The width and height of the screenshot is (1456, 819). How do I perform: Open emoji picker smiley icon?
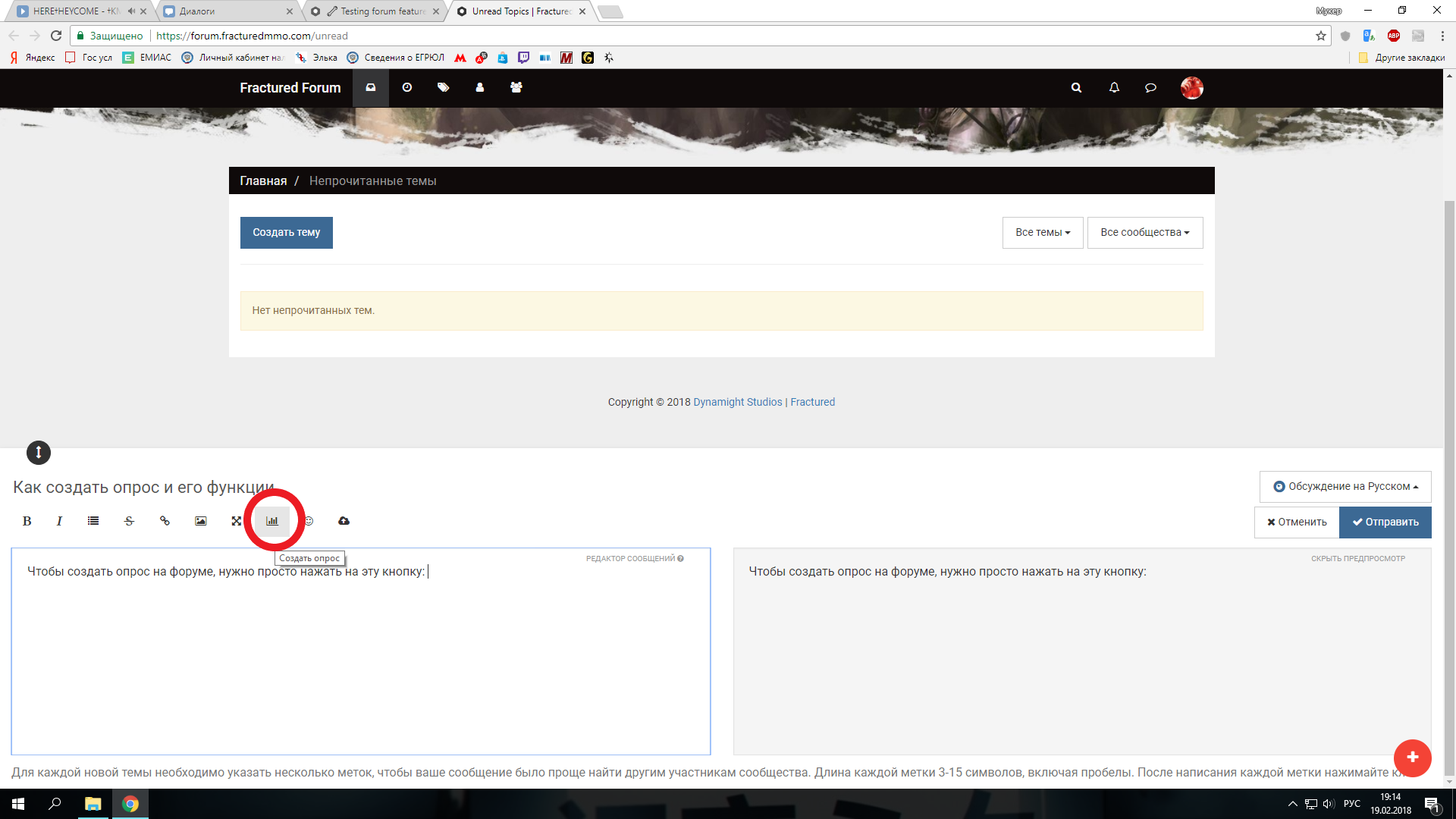pos(309,521)
